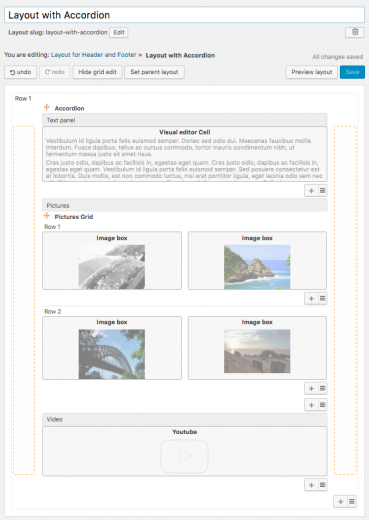The image size is (369, 520).
Task: Click the Accordion cell title
Action: click(x=69, y=108)
